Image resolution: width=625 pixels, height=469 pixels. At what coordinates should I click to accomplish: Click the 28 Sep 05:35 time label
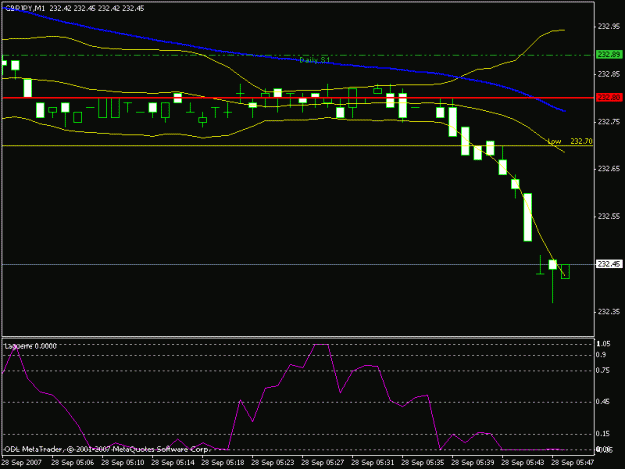coord(423,463)
